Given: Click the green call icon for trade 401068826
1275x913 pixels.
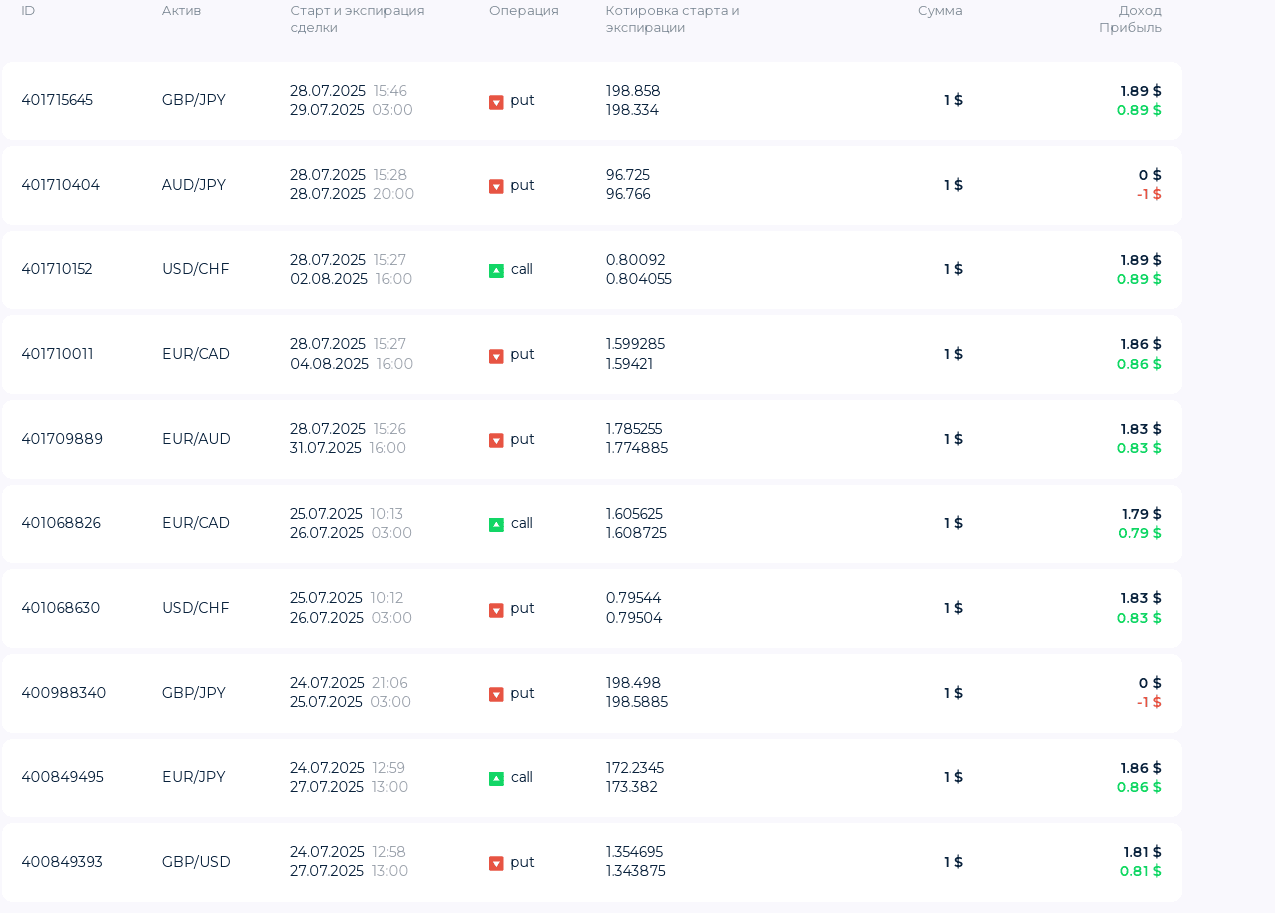Looking at the screenshot, I should point(496,525).
